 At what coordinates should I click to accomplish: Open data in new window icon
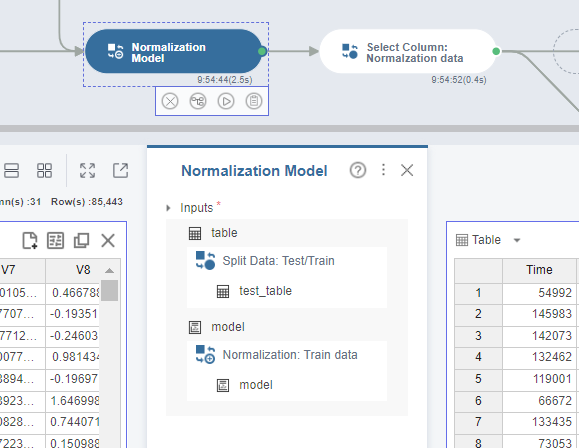click(120, 171)
